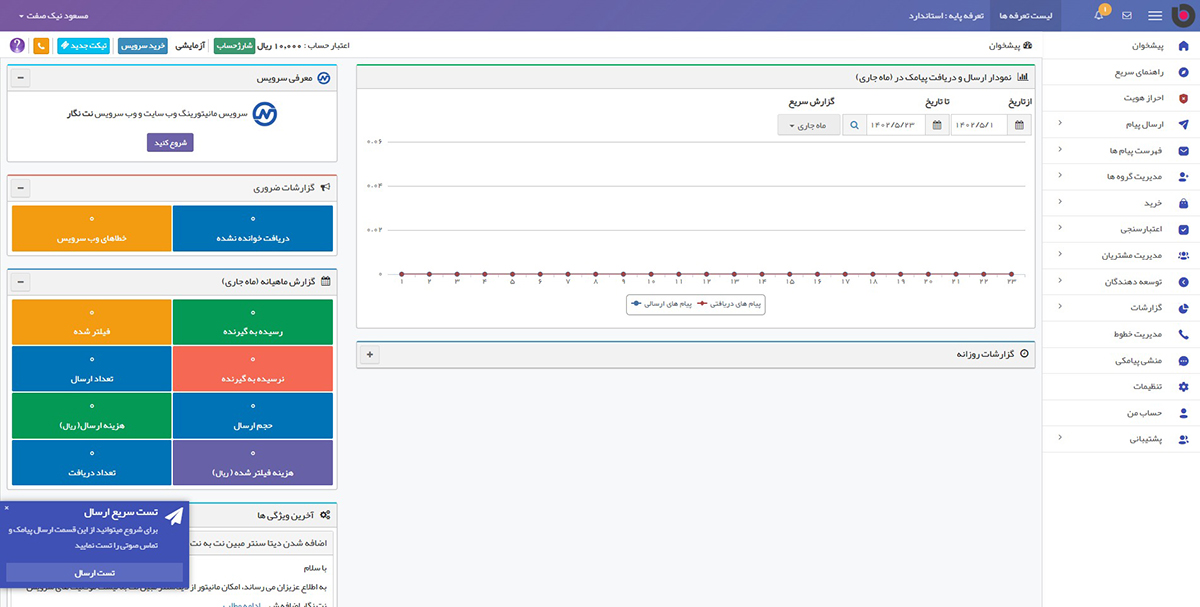Click the از تاریخ date field
Image resolution: width=1200 pixels, height=607 pixels.
pos(978,125)
